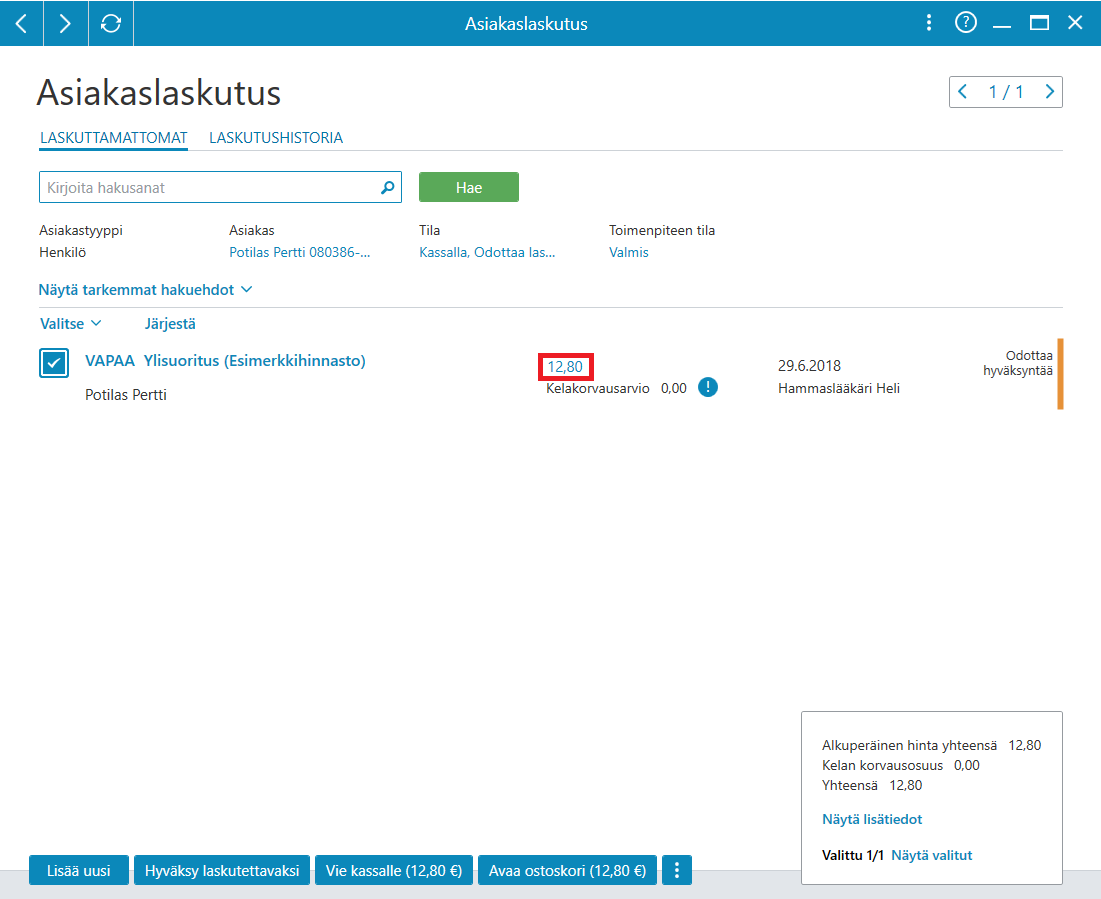The image size is (1101, 899).
Task: Open the Tila filter Kassalla, Odottaa las...
Action: [x=487, y=252]
